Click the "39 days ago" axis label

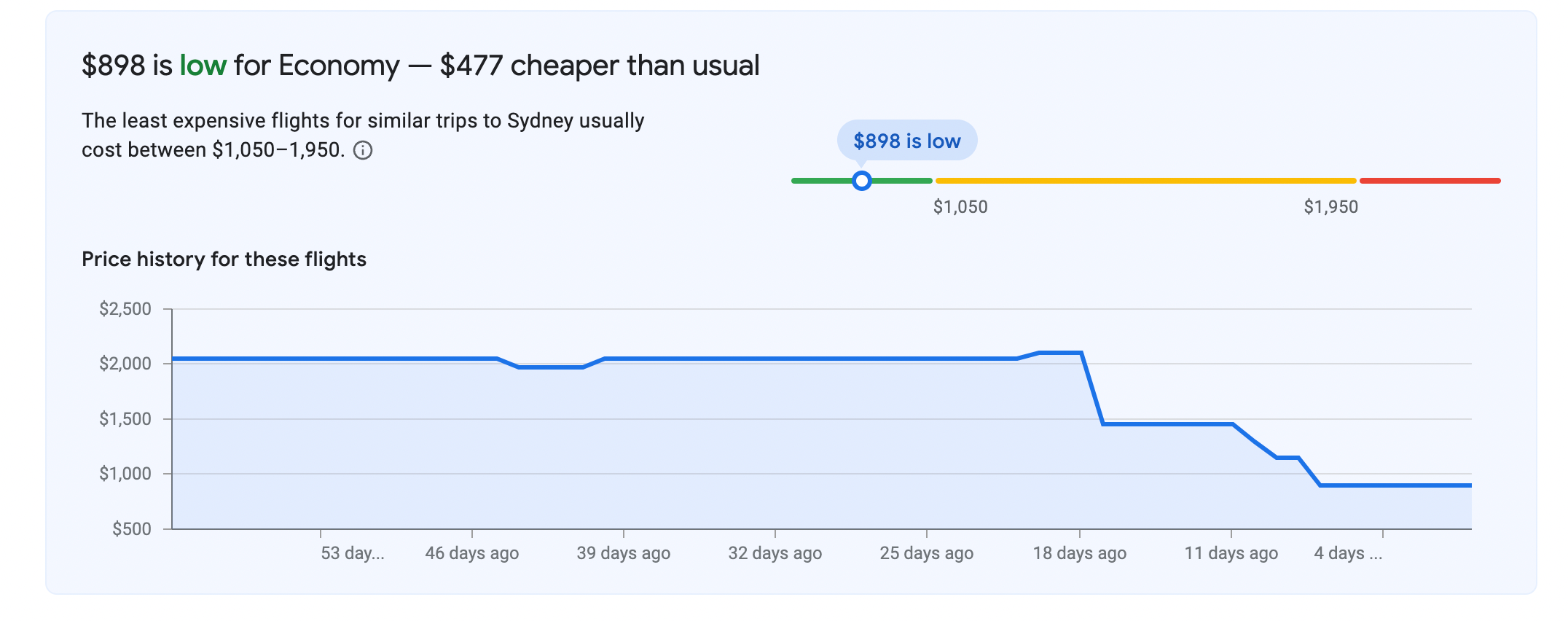click(x=624, y=553)
